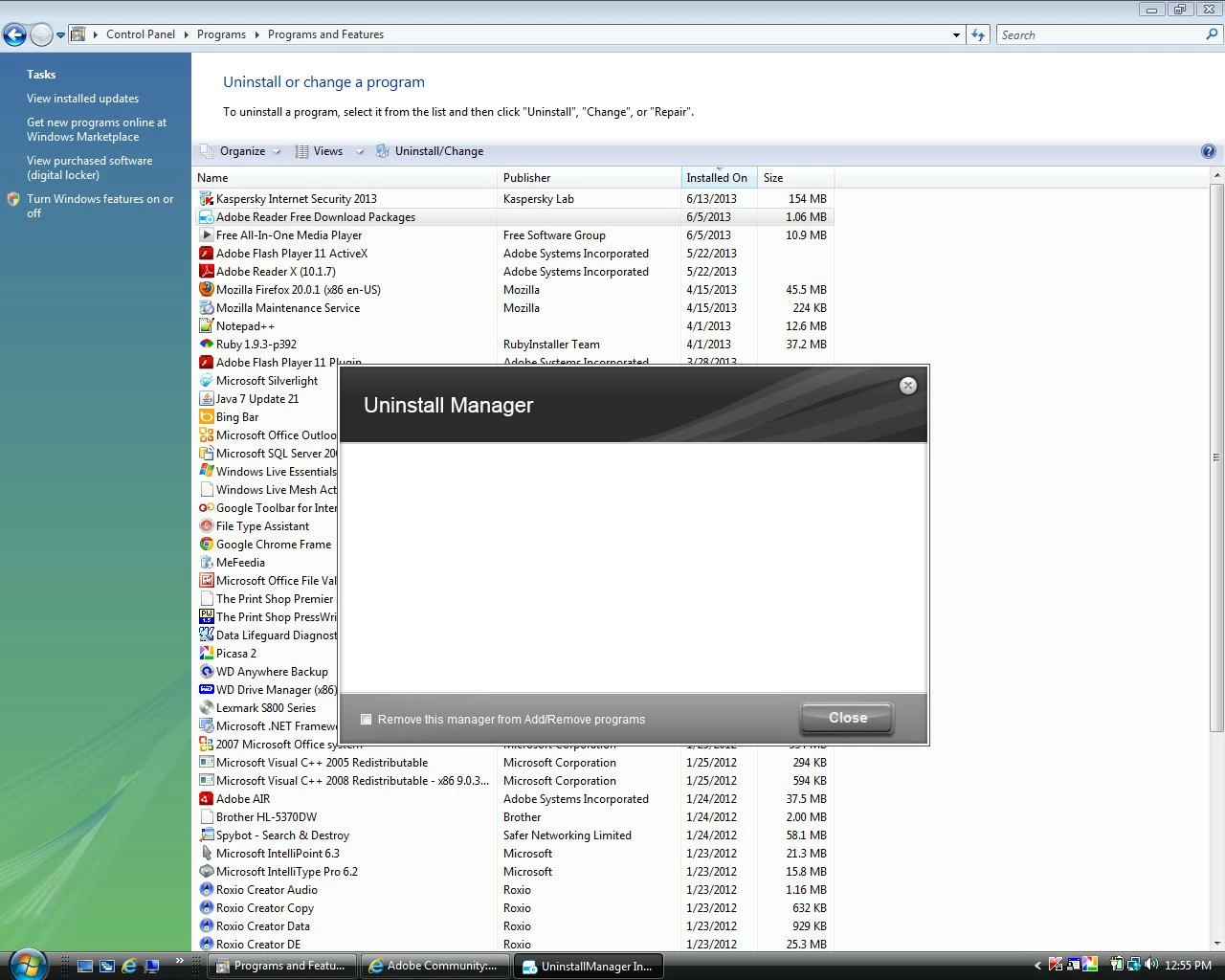Switch to Programs and Features taskbar button
The height and width of the screenshot is (980, 1225).
coord(282,966)
